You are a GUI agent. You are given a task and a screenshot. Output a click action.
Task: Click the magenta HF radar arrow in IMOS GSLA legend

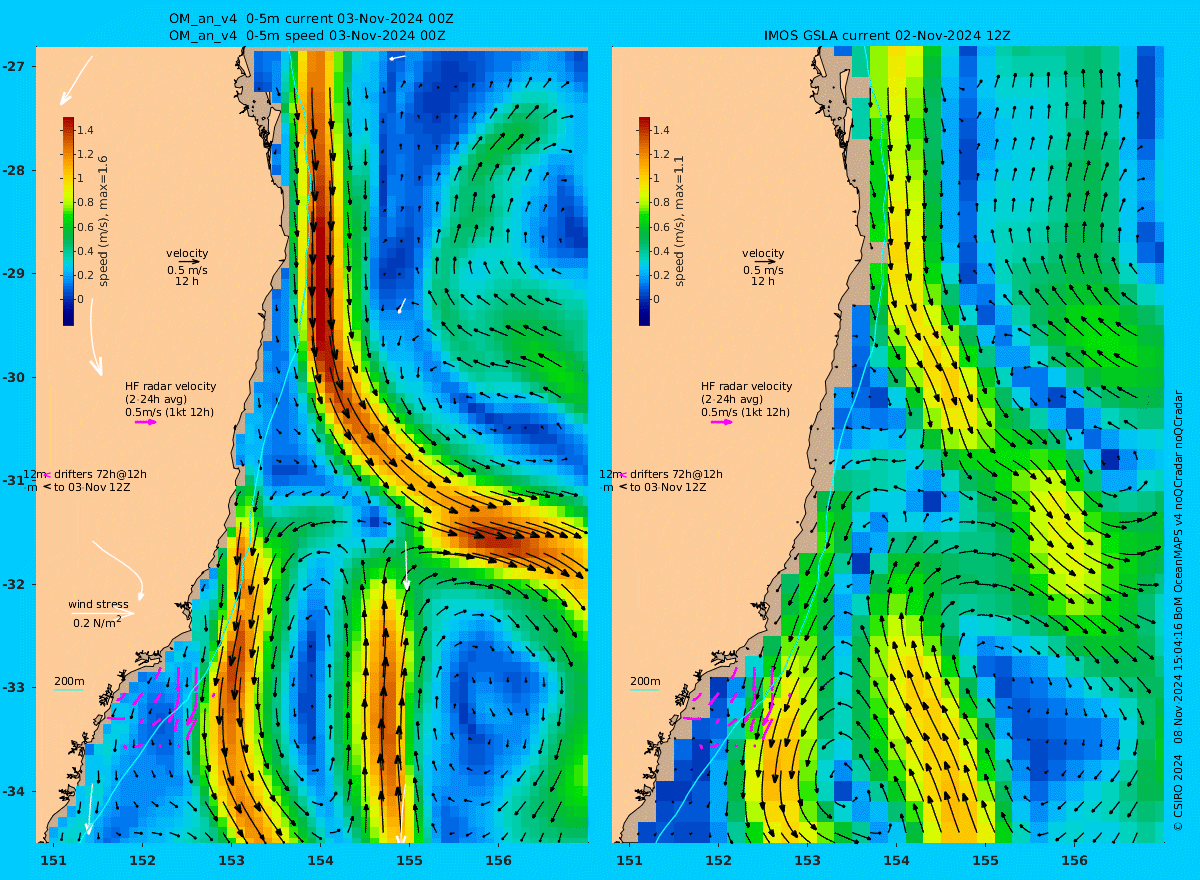[x=722, y=422]
